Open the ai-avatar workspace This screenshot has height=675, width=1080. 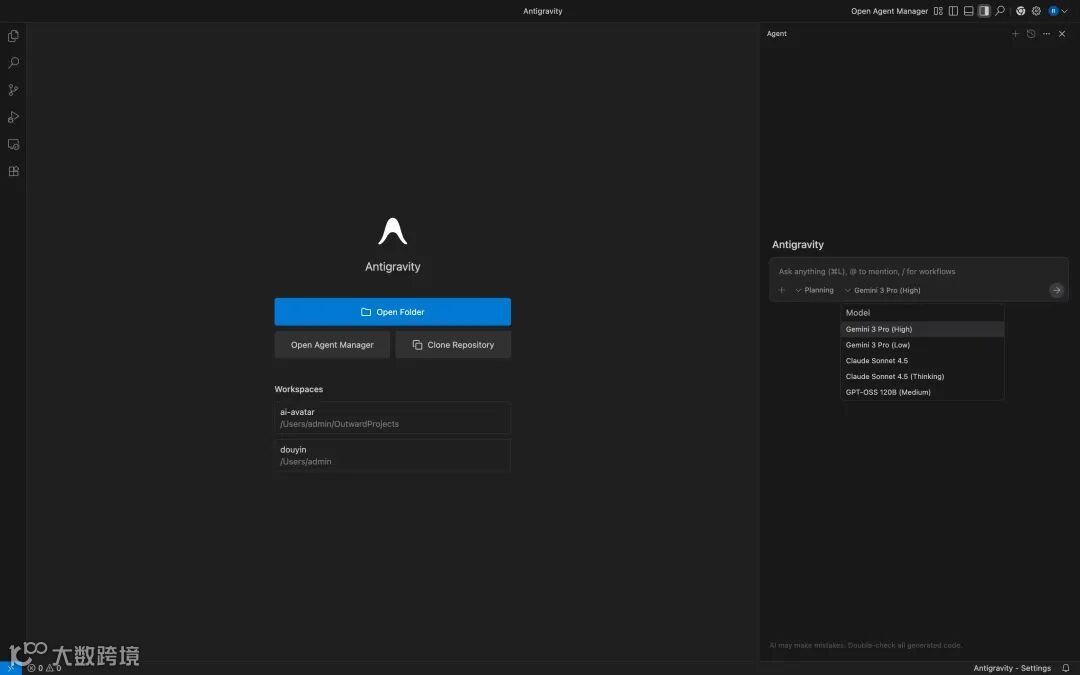coord(393,418)
